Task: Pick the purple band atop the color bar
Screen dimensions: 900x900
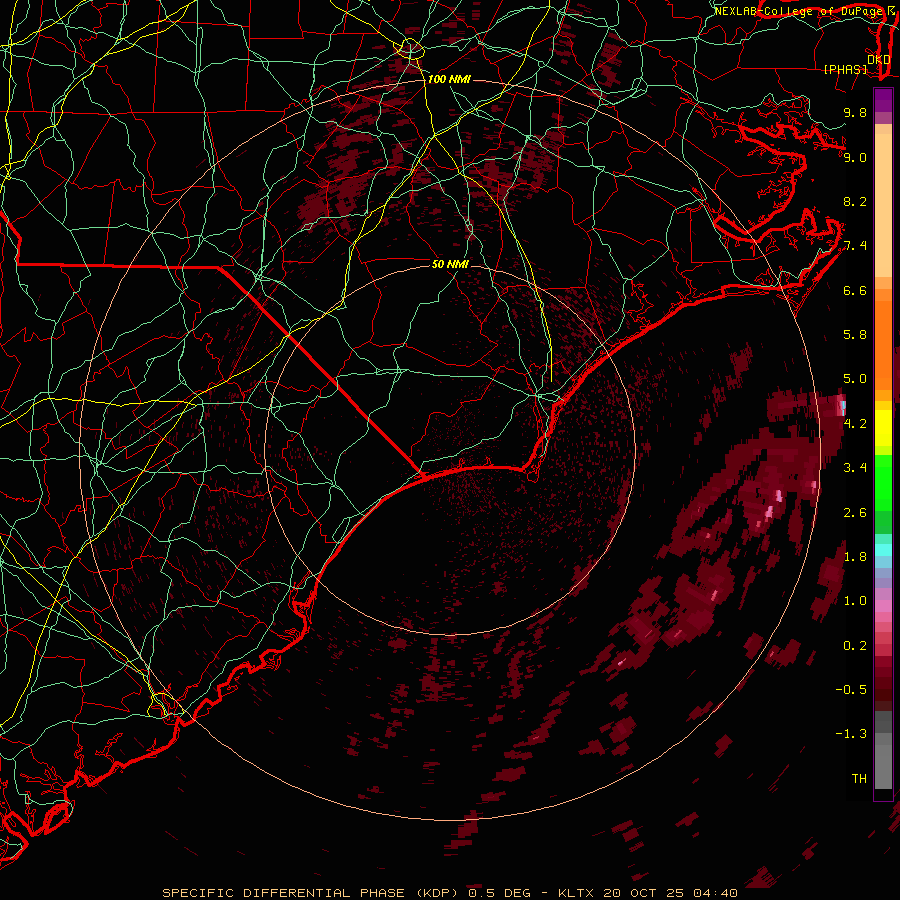Action: tap(883, 100)
